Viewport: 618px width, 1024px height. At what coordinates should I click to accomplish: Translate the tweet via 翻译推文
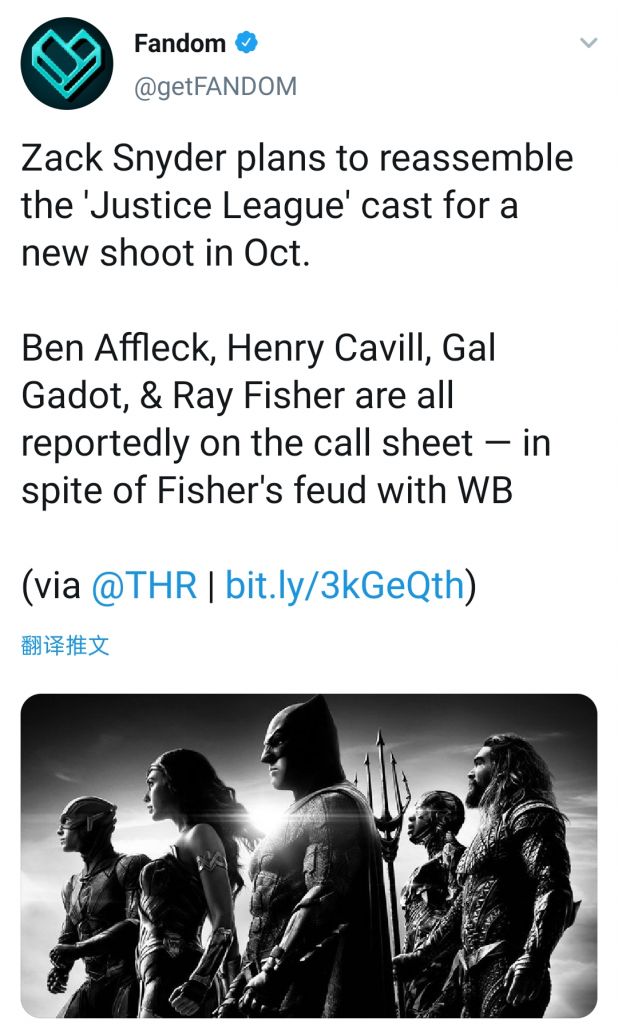point(65,645)
